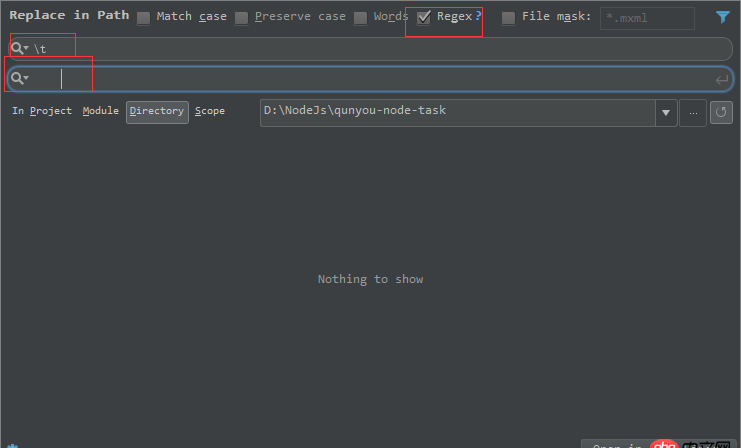Click the Nothing to show message
The width and height of the screenshot is (741, 448).
pyautogui.click(x=370, y=279)
